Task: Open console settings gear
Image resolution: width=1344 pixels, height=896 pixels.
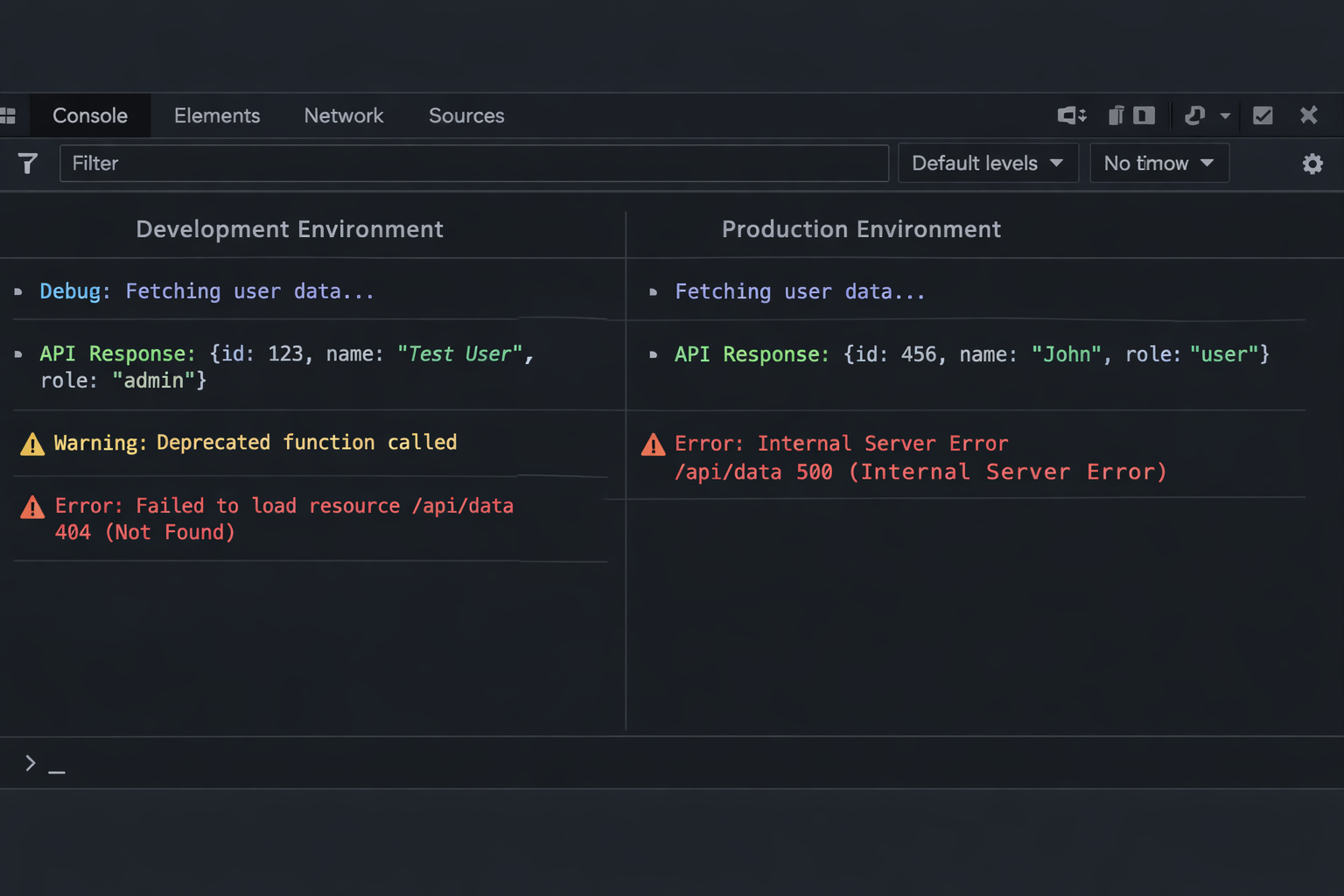Action: pos(1312,164)
